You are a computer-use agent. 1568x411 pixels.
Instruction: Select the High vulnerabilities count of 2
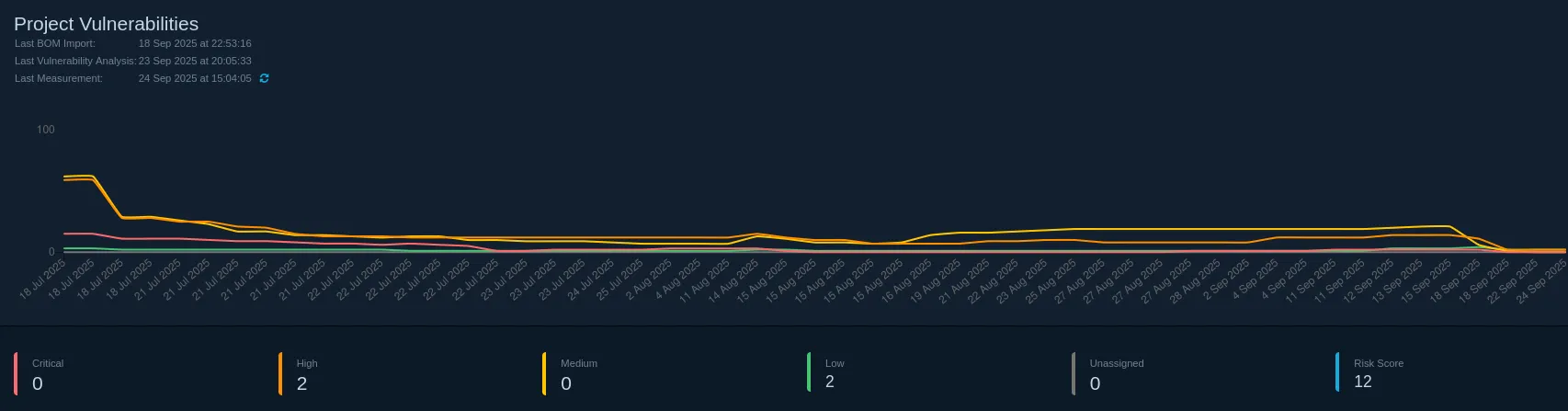(301, 383)
